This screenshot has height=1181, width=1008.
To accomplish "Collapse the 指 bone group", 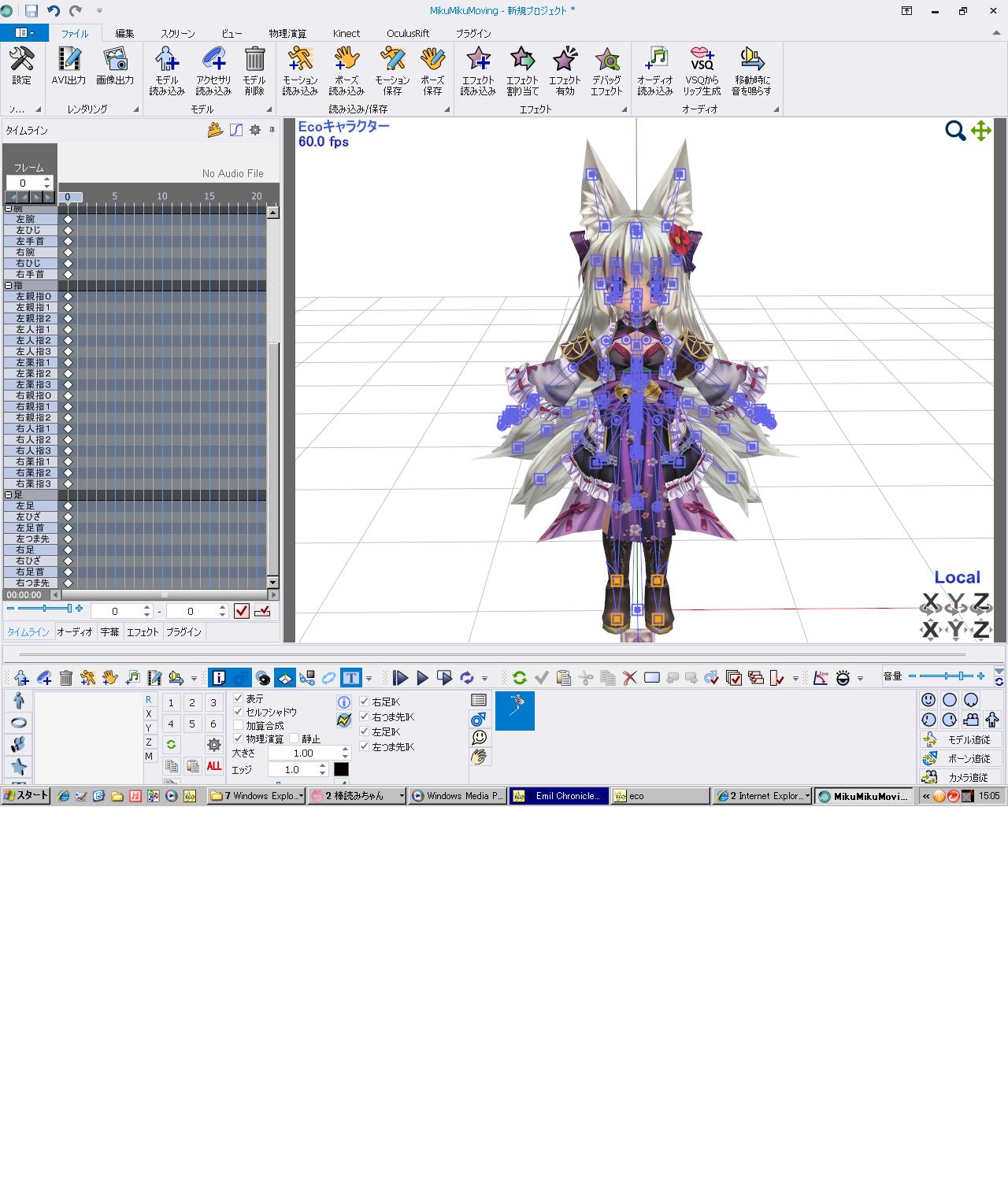I will click(9, 286).
